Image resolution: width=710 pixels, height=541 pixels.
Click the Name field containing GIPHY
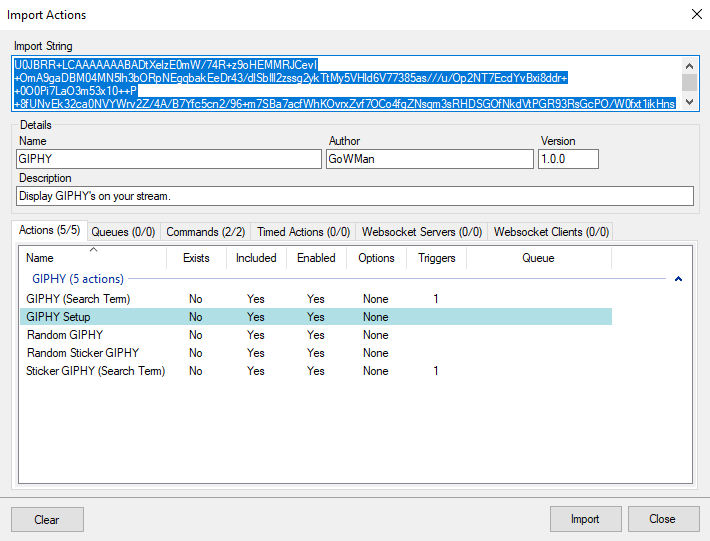[169, 159]
